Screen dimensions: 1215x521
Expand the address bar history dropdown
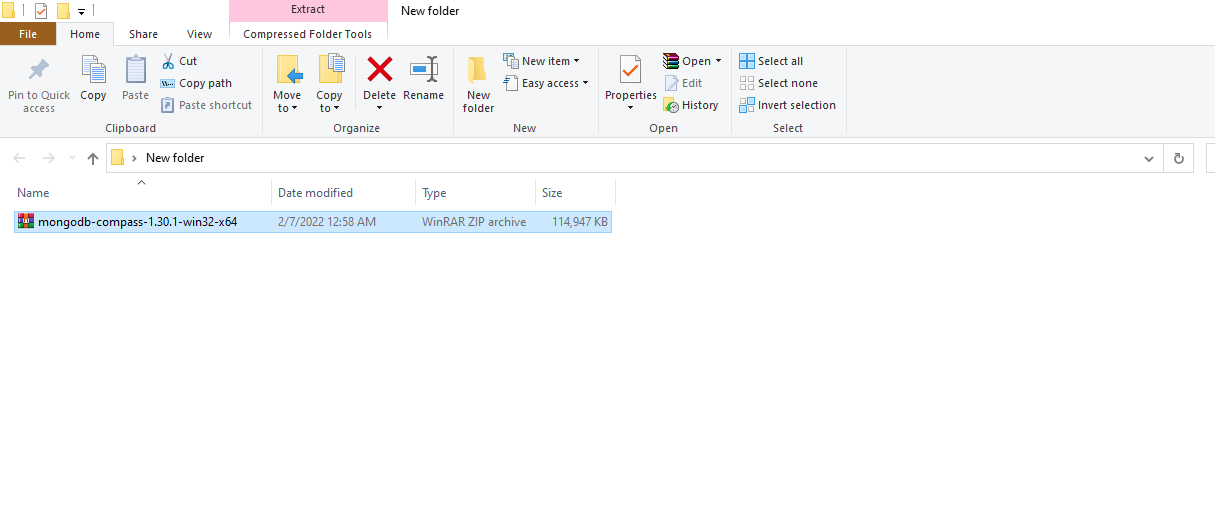tap(1150, 158)
